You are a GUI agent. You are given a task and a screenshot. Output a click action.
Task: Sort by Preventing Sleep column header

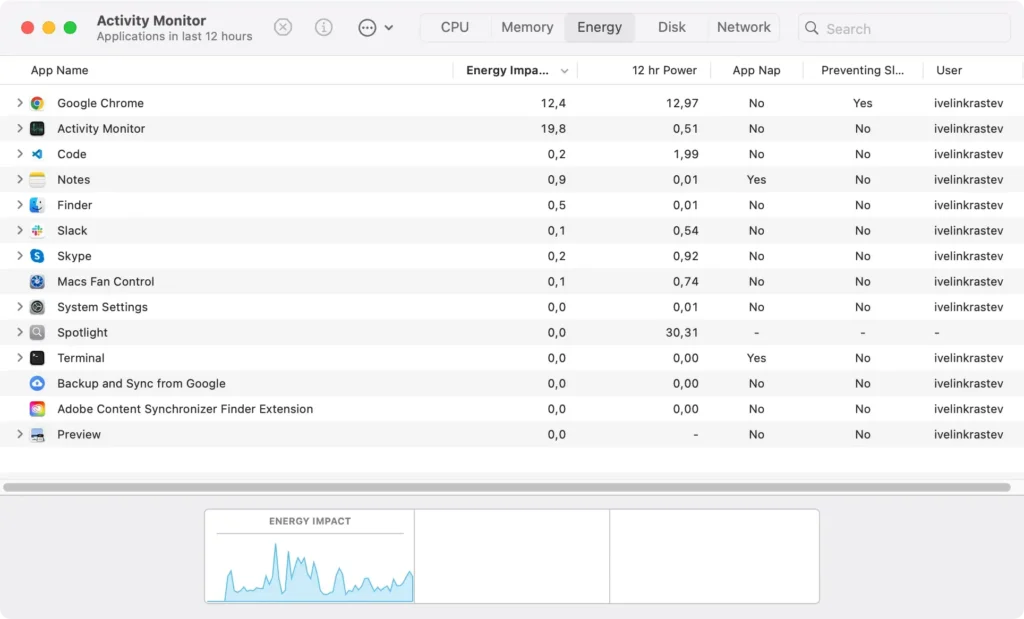click(862, 71)
